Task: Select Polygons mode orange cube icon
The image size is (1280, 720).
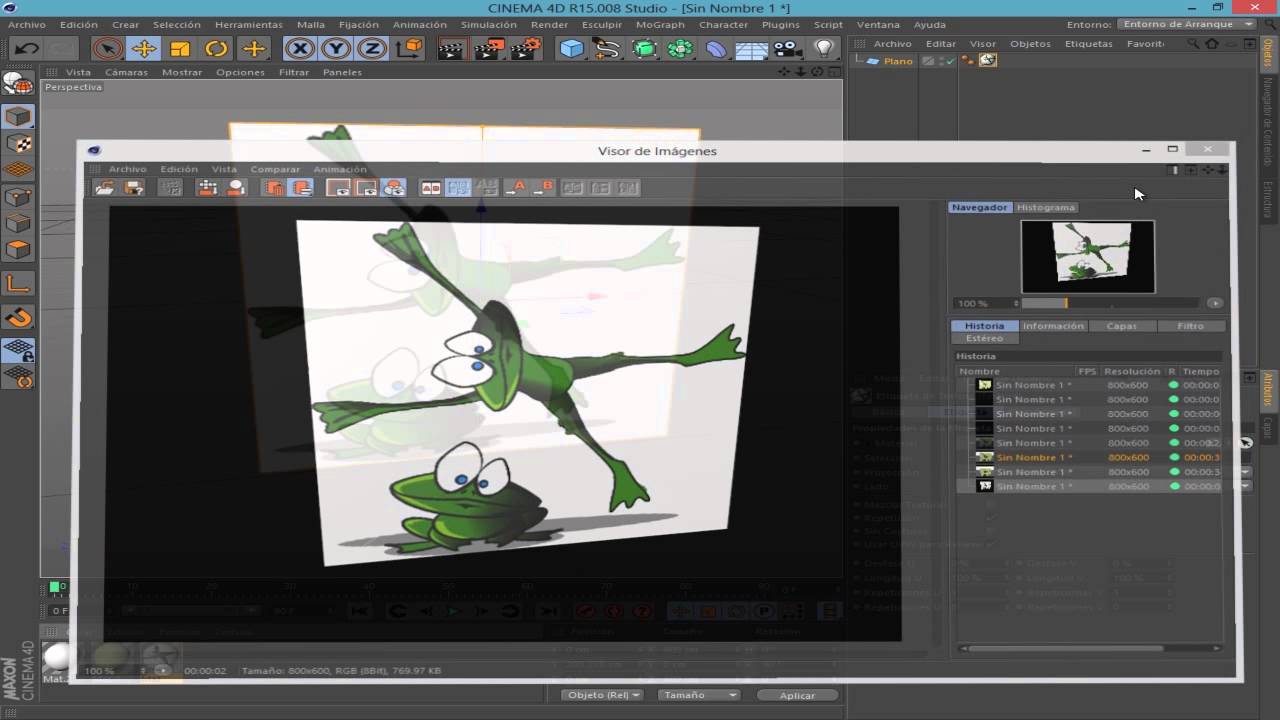Action: click(x=18, y=250)
